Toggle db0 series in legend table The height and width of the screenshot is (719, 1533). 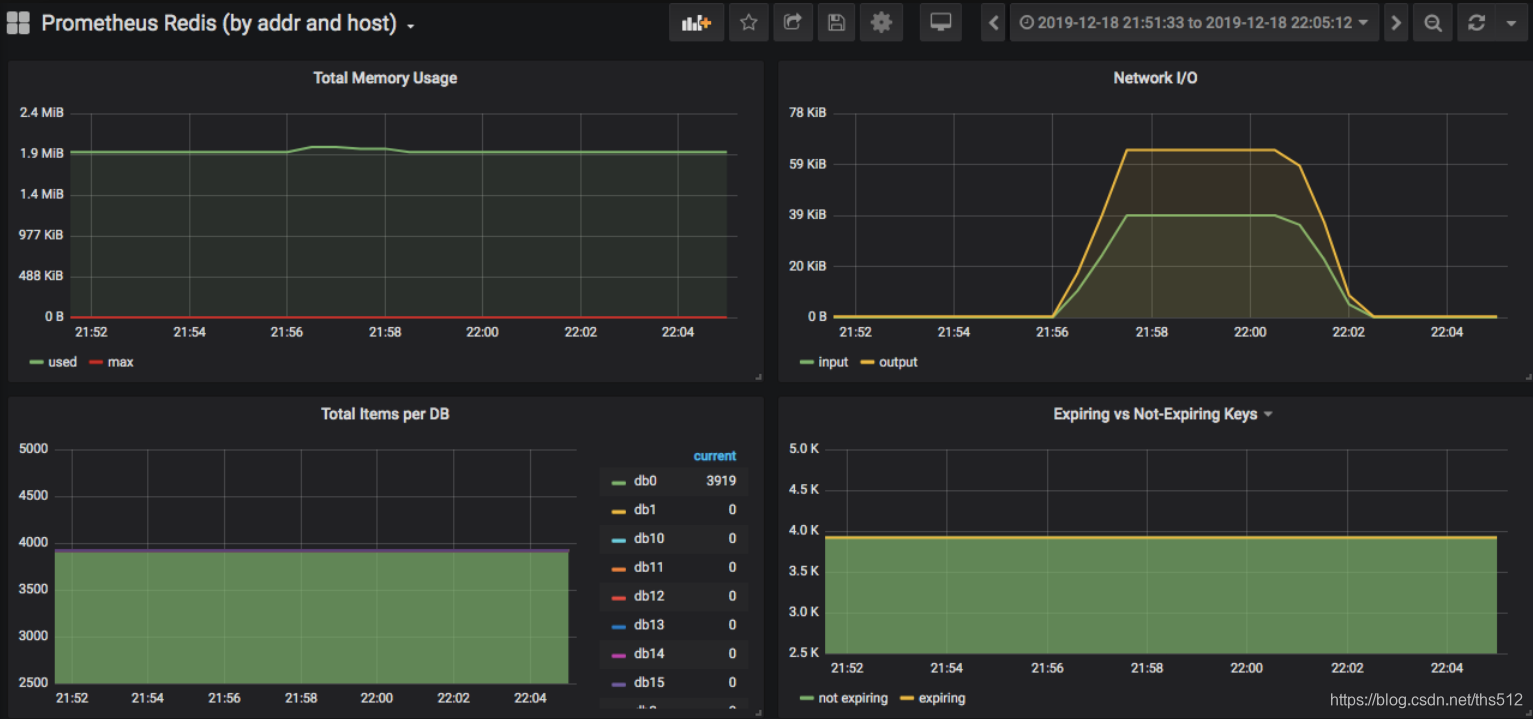(x=645, y=481)
